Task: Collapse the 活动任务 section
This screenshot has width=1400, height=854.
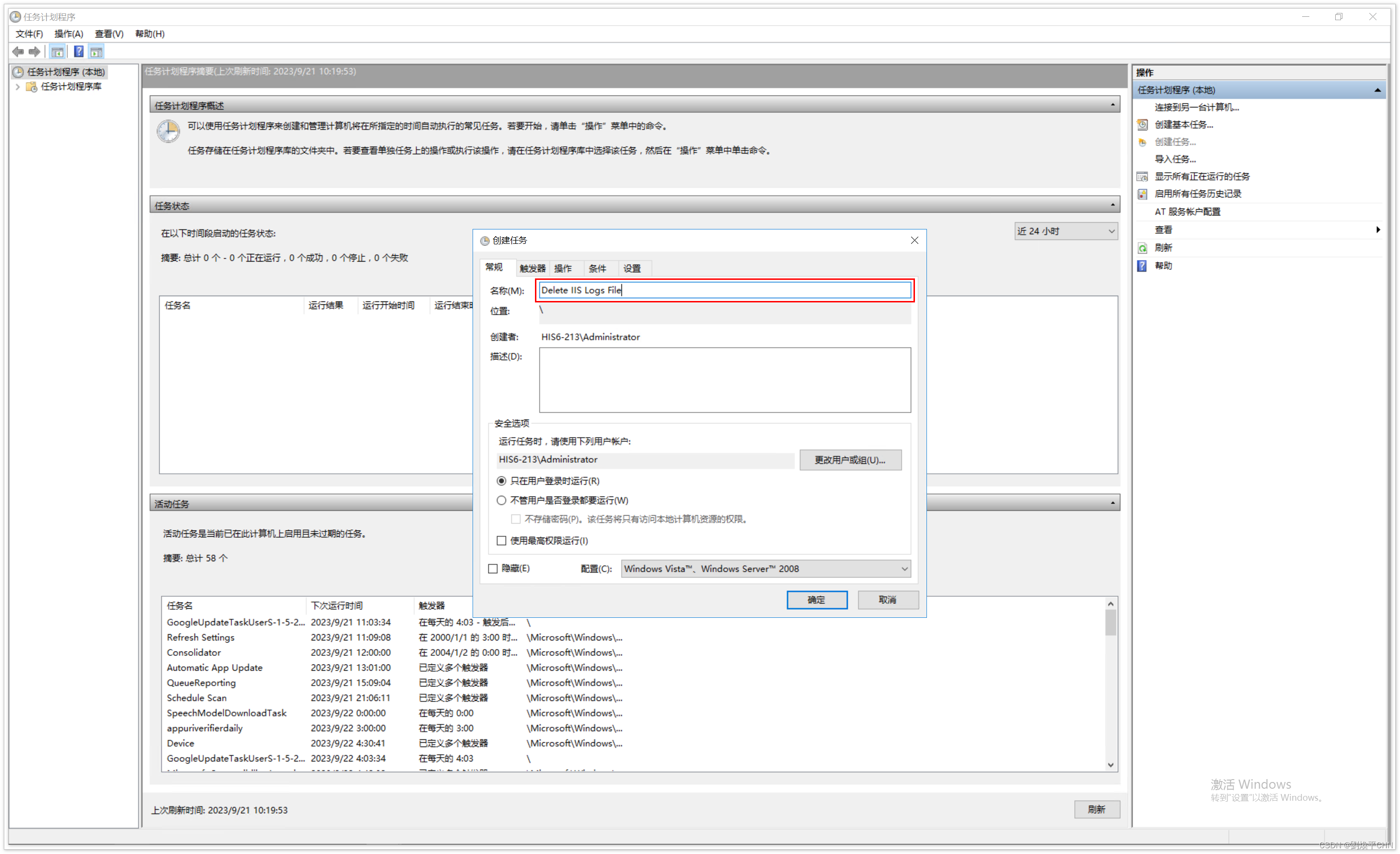Action: [1113, 503]
